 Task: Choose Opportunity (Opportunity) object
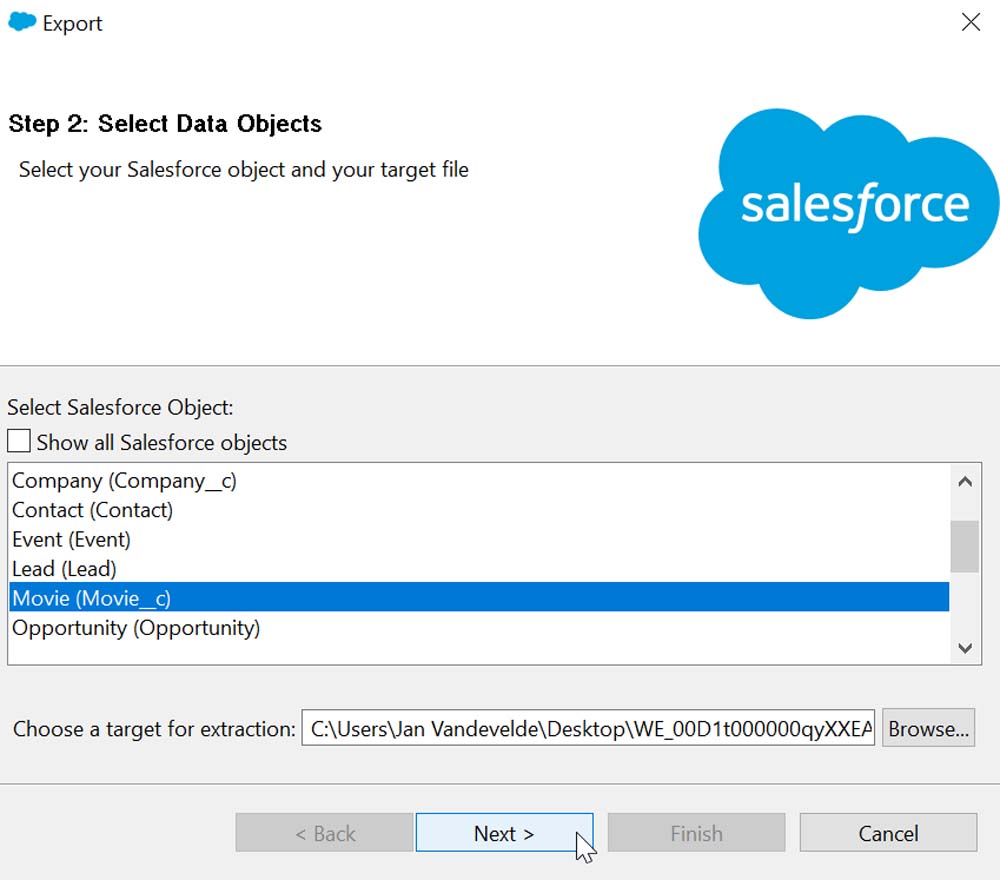pyautogui.click(x=136, y=628)
